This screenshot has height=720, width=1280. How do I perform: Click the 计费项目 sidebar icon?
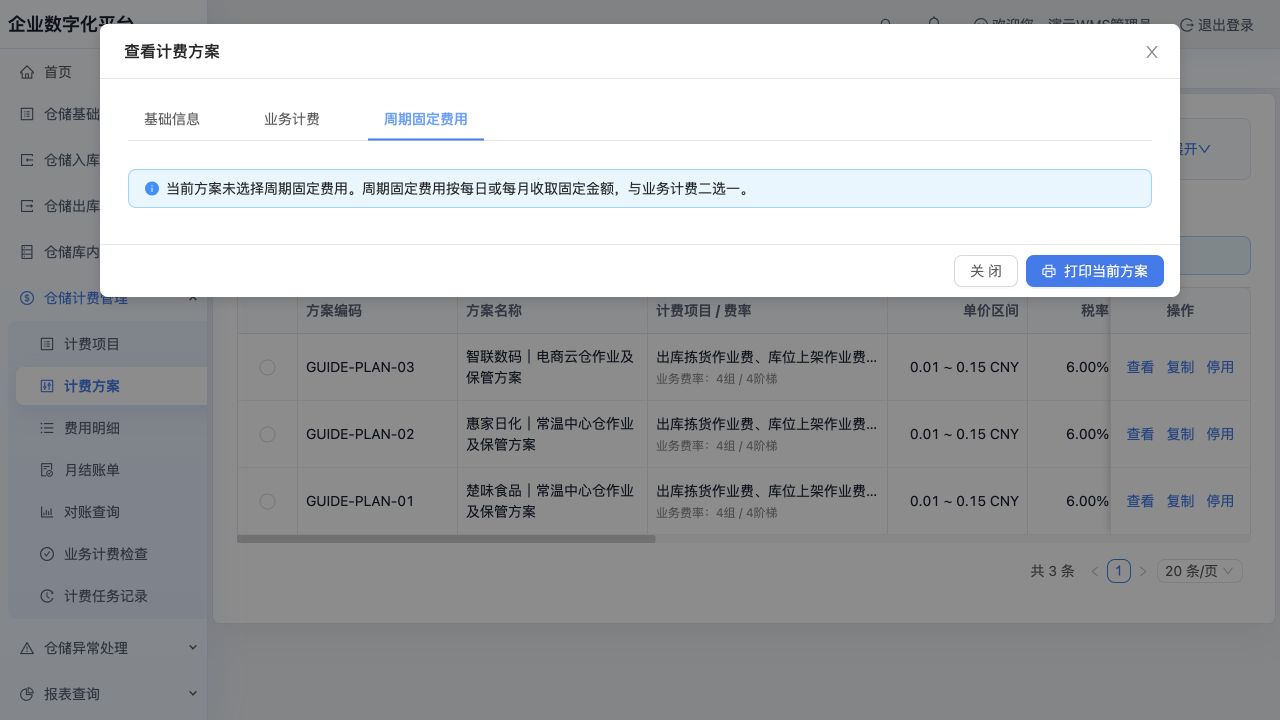click(x=47, y=344)
